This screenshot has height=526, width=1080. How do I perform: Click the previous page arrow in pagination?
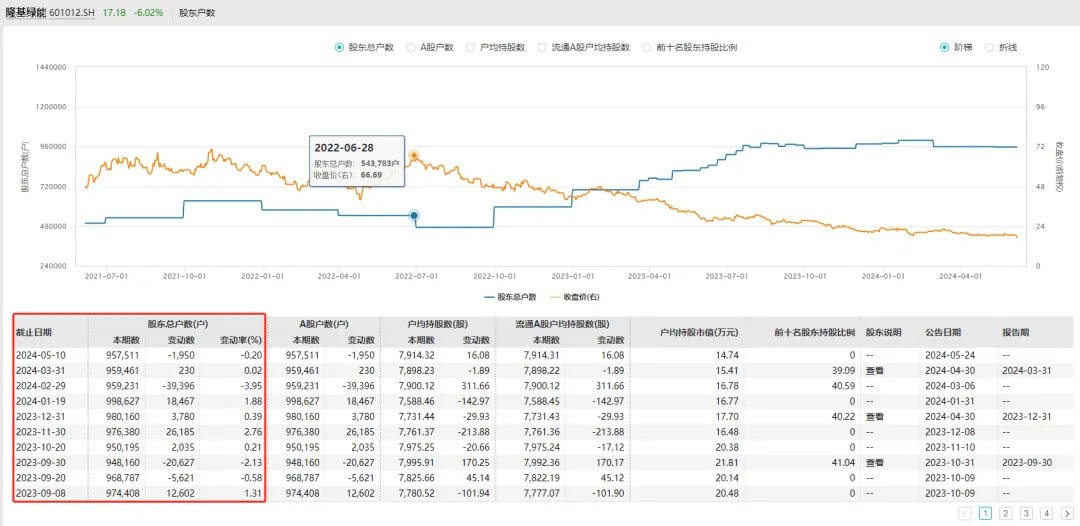pos(964,513)
